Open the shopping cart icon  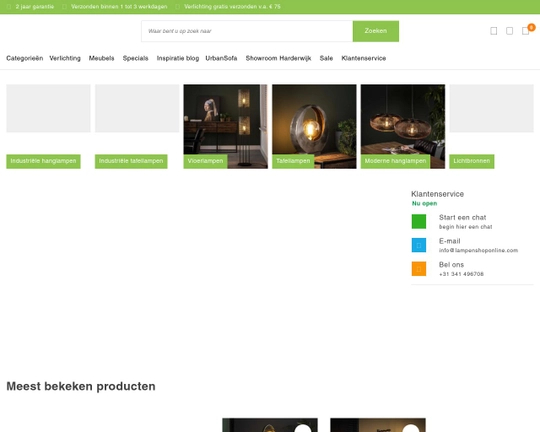coord(525,31)
